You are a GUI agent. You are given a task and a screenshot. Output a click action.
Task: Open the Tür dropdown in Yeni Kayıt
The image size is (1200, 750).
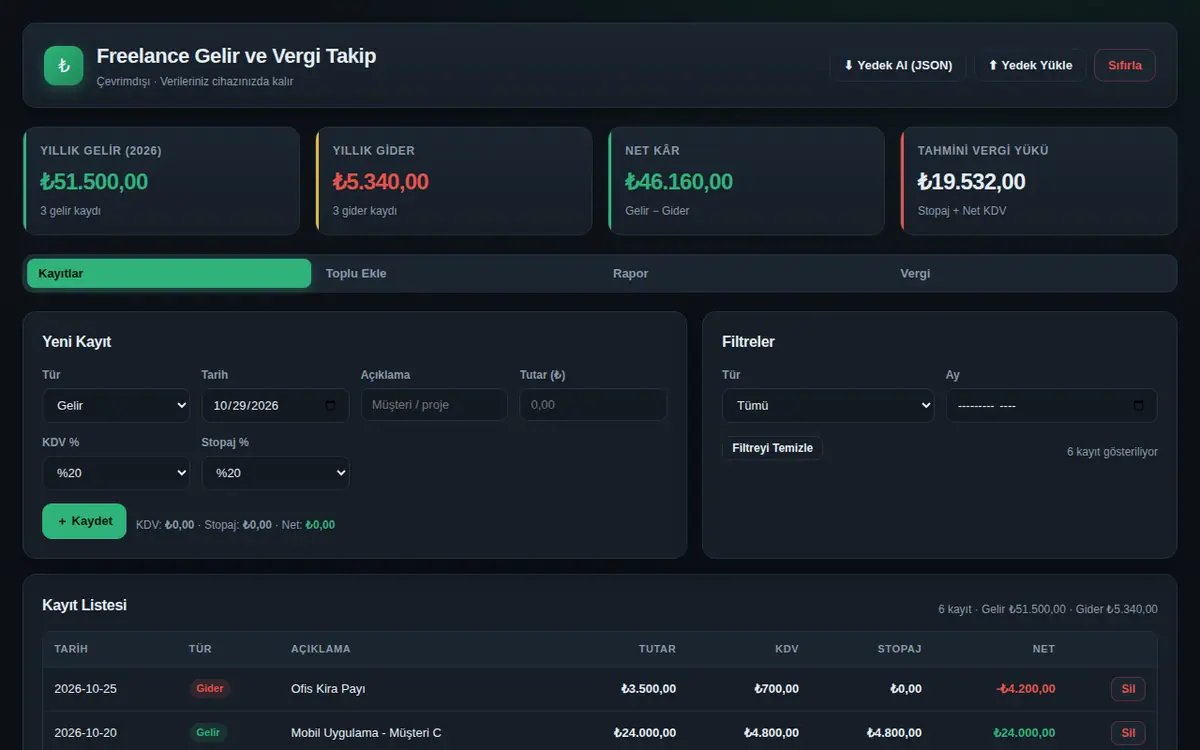coord(116,405)
